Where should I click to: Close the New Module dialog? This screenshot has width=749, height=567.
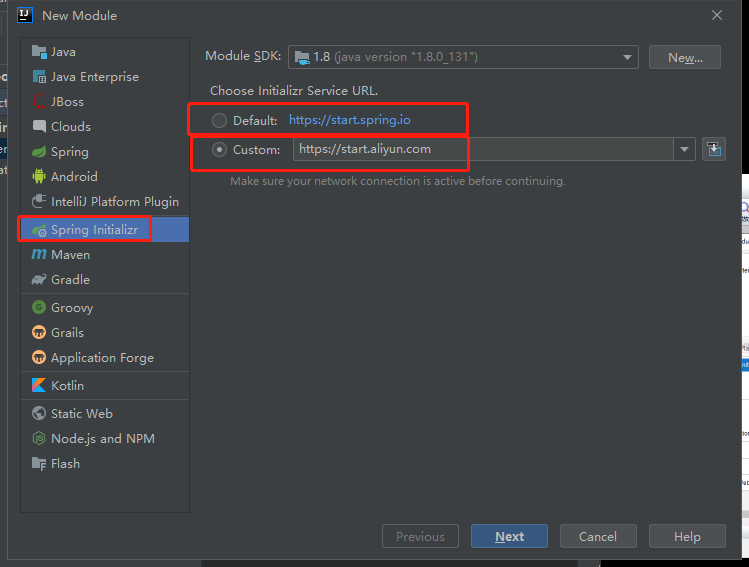(x=717, y=15)
